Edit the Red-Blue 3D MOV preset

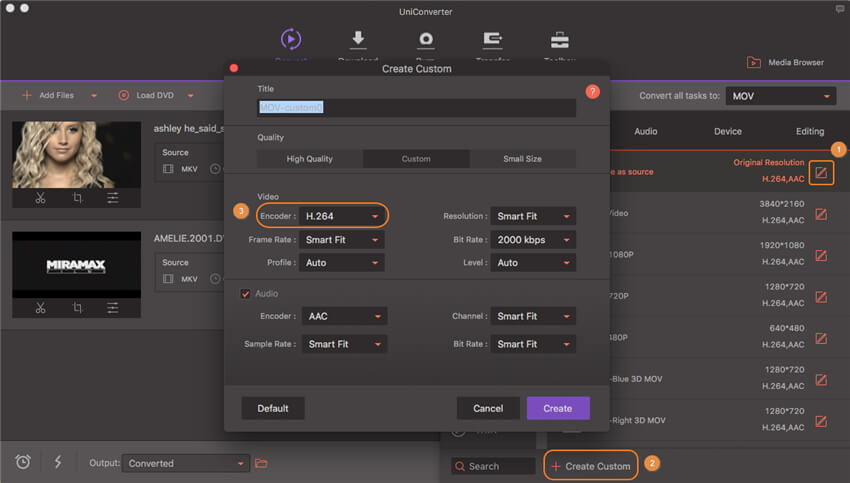pos(821,379)
